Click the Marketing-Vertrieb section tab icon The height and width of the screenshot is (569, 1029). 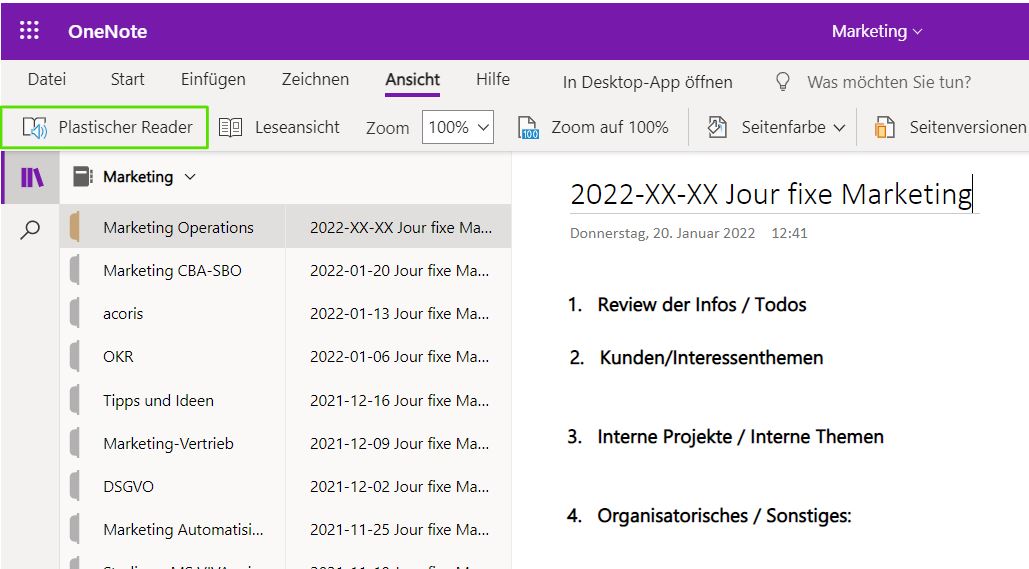tap(75, 444)
